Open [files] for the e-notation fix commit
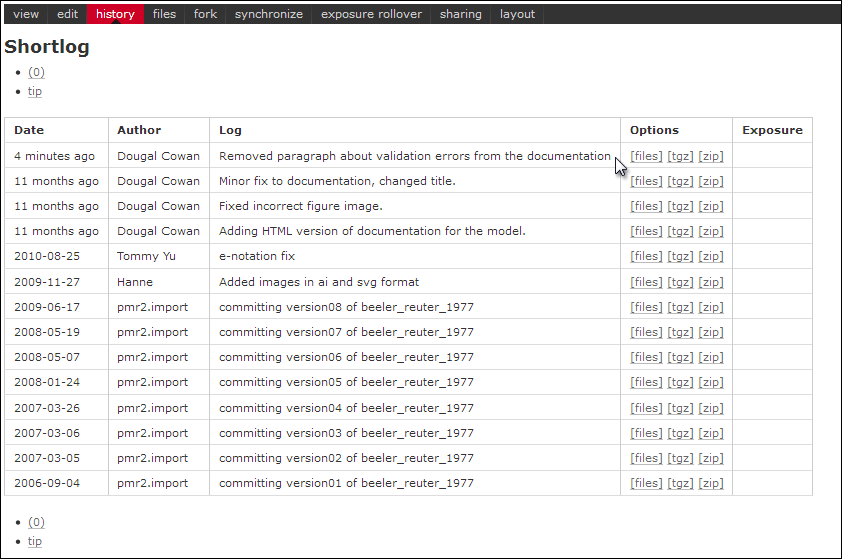The width and height of the screenshot is (842, 559). pos(646,256)
